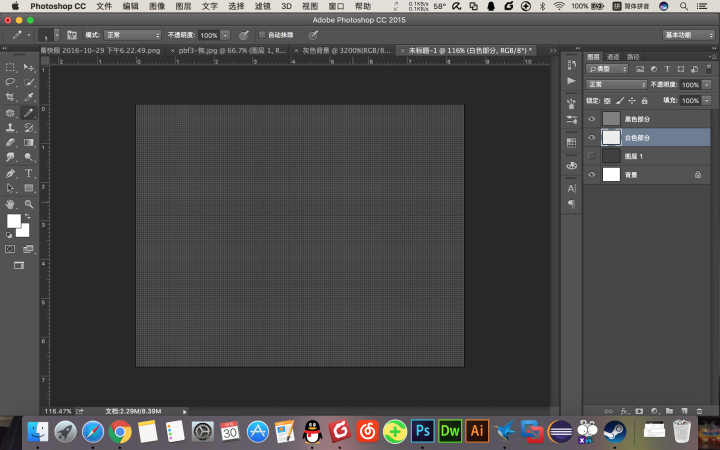The width and height of the screenshot is (720, 450).
Task: Select the Quick Selection tool
Action: [x=28, y=82]
